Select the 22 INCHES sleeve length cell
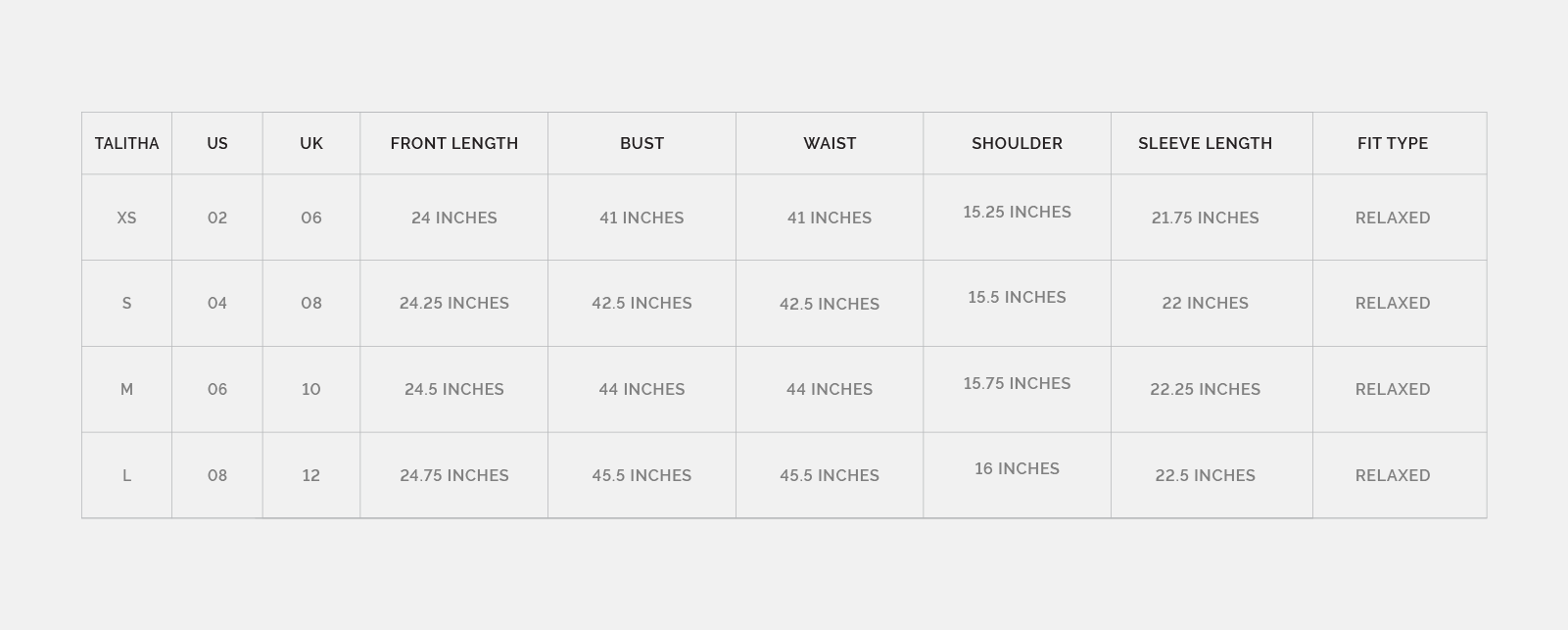Viewport: 1568px width, 630px height. [x=1205, y=303]
